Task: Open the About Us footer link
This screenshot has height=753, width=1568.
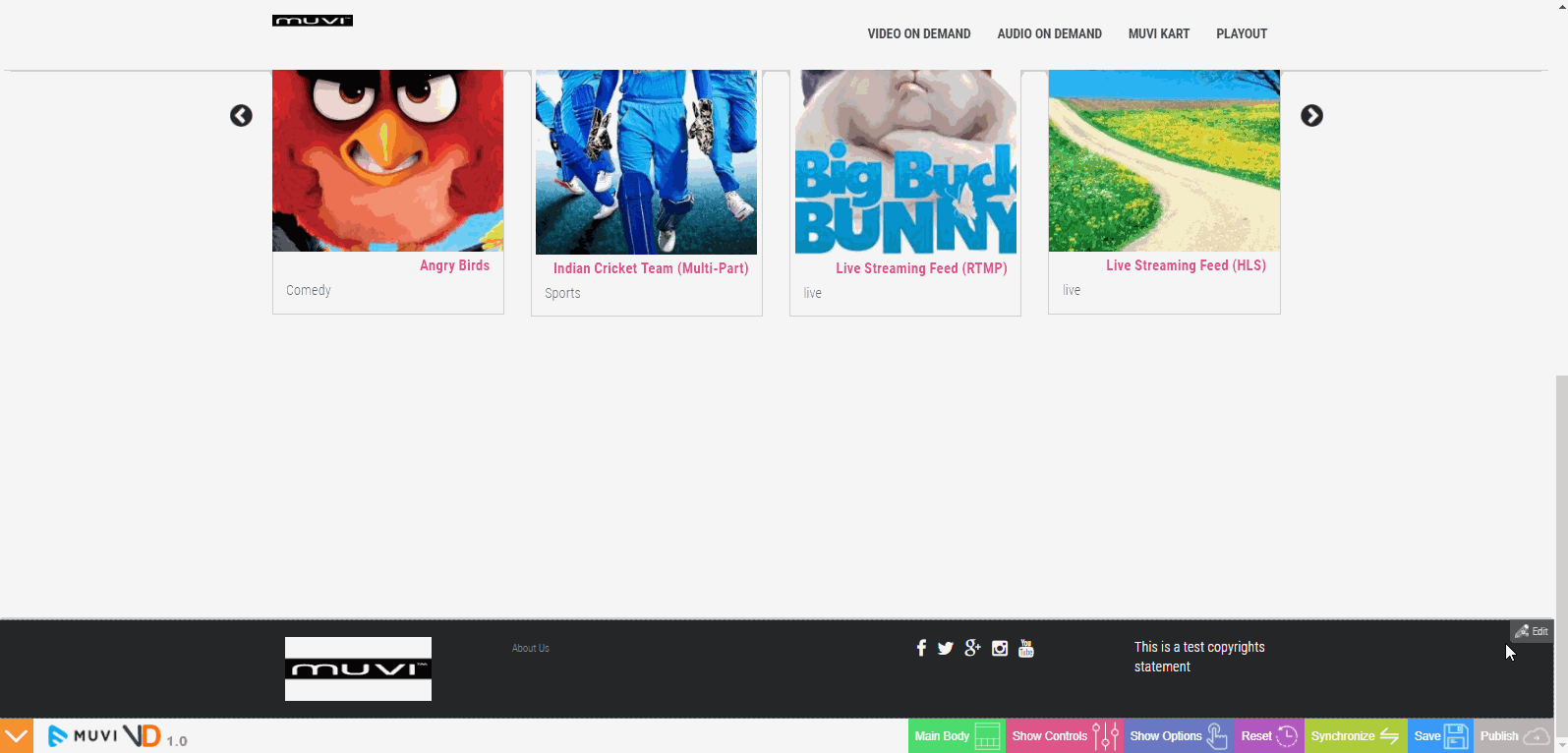Action: 531,649
